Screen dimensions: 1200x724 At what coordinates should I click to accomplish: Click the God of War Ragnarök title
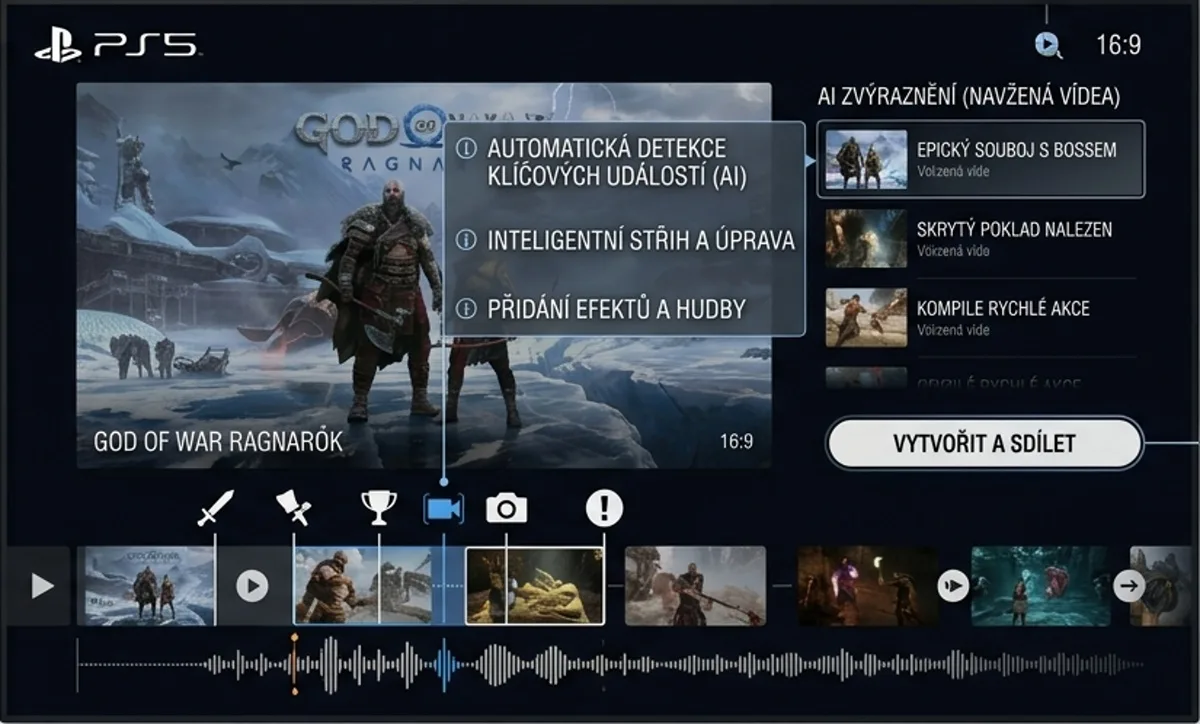(218, 441)
